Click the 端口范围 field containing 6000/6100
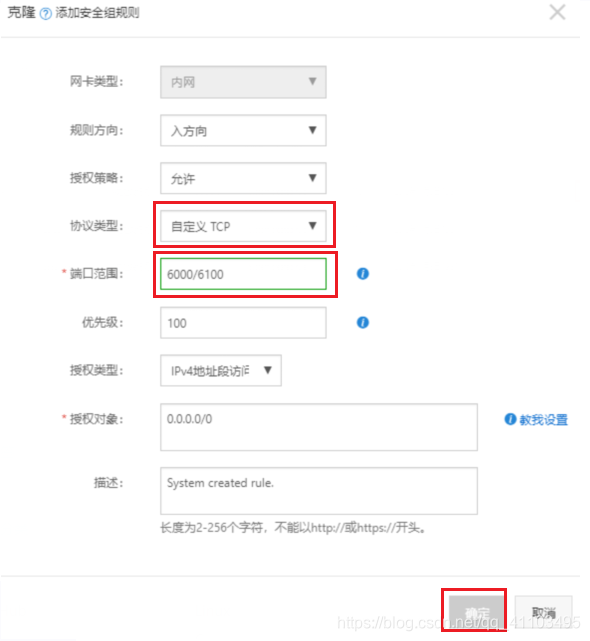The width and height of the screenshot is (590, 641). tap(243, 274)
